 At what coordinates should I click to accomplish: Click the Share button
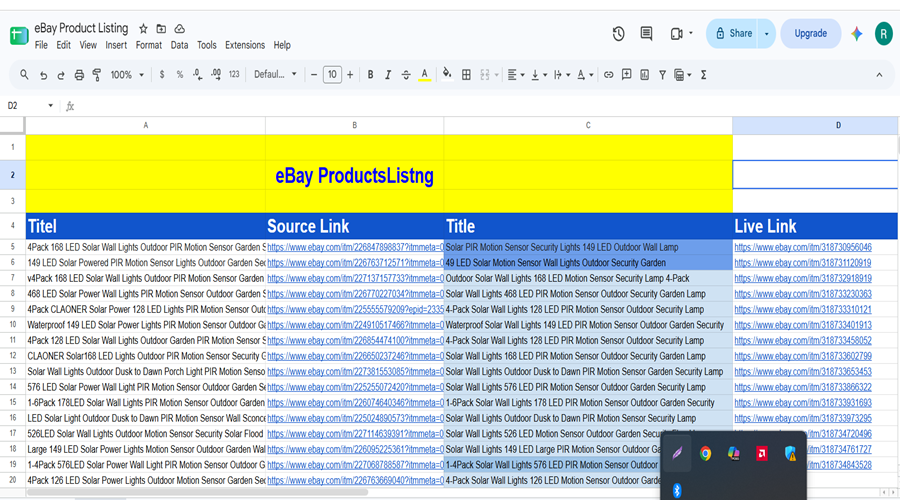pyautogui.click(x=733, y=34)
